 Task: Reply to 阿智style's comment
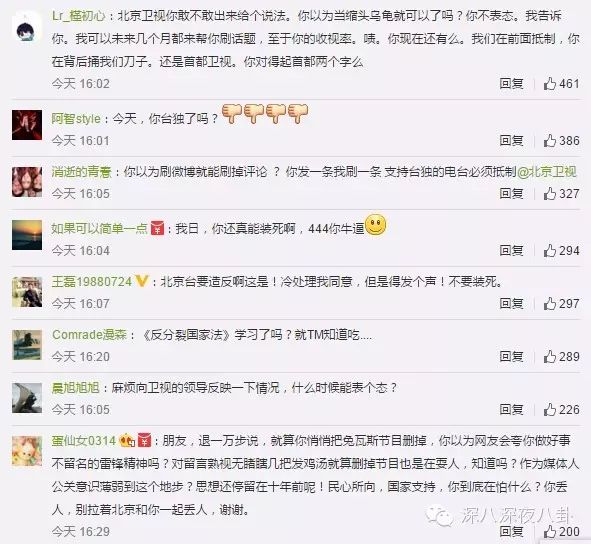pyautogui.click(x=511, y=141)
